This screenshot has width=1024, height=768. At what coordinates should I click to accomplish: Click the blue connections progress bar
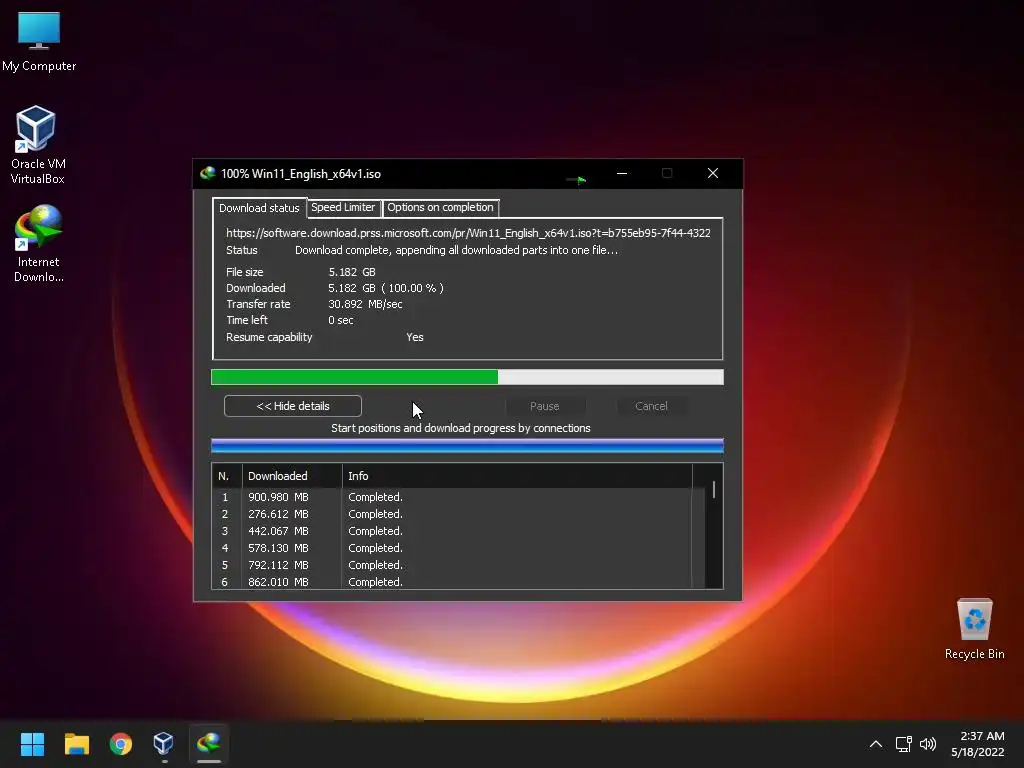(467, 446)
